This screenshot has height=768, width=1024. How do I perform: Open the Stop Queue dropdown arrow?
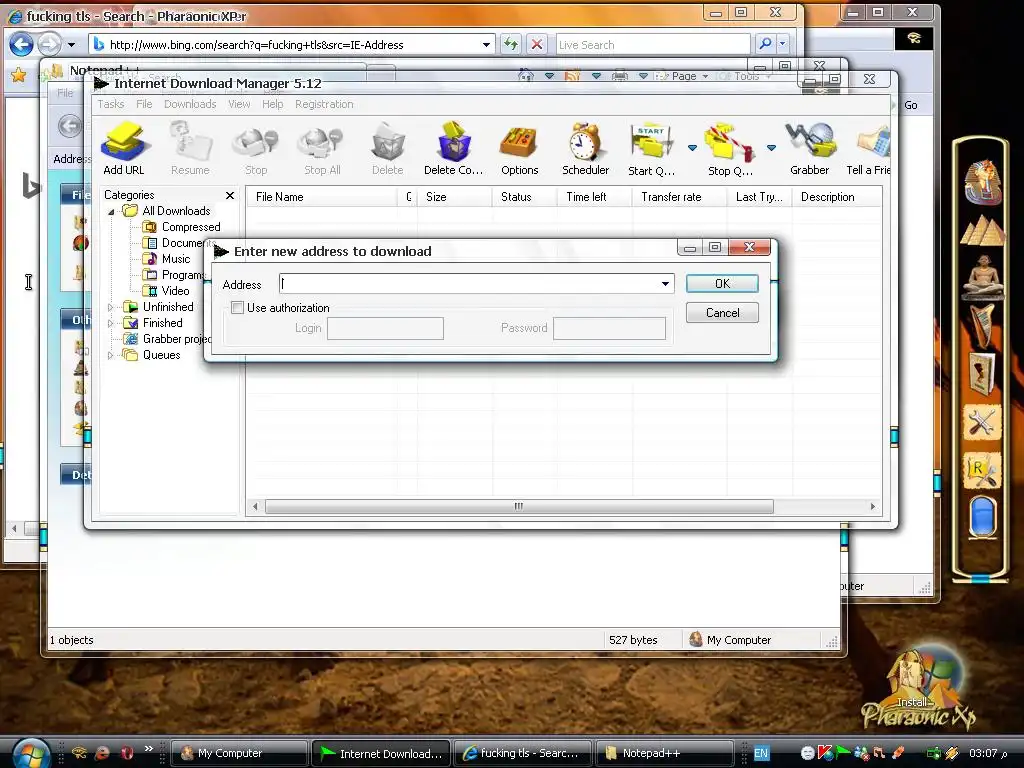[x=771, y=148]
